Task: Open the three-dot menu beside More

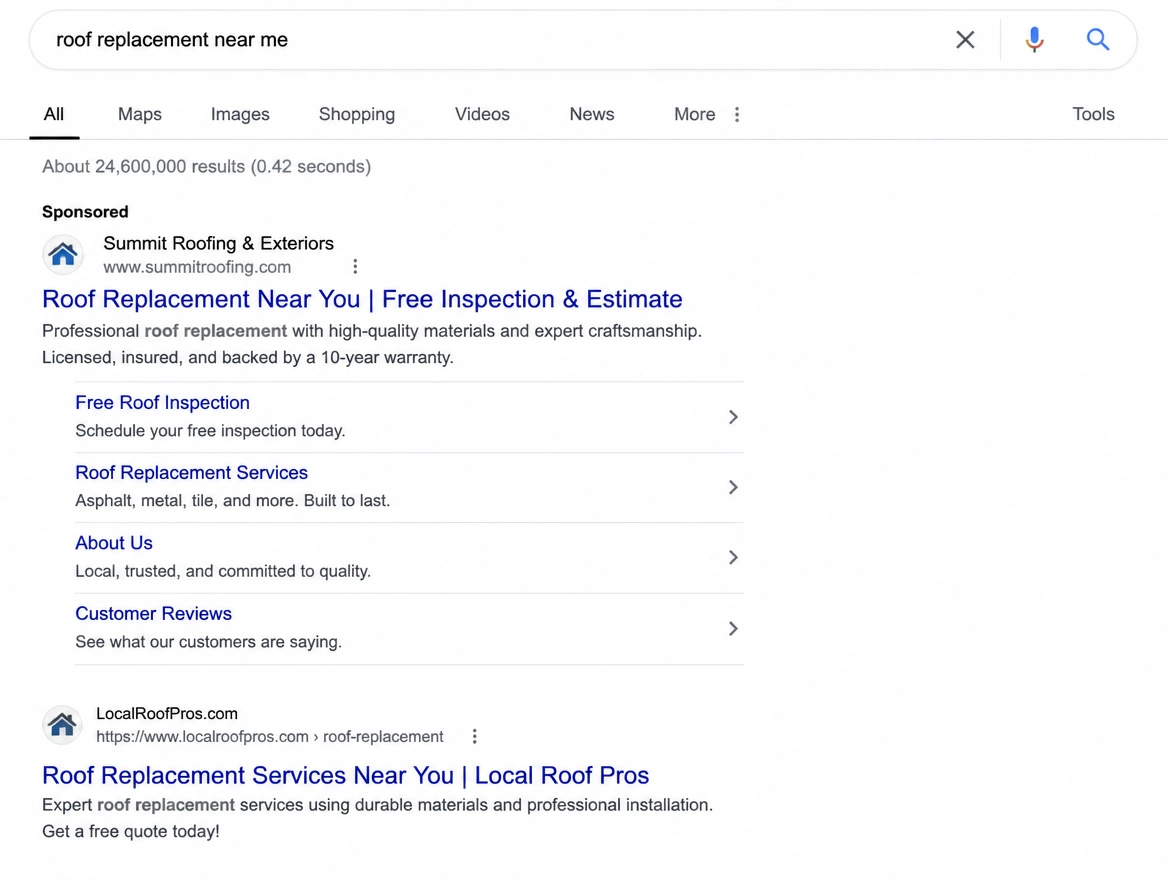Action: [737, 114]
